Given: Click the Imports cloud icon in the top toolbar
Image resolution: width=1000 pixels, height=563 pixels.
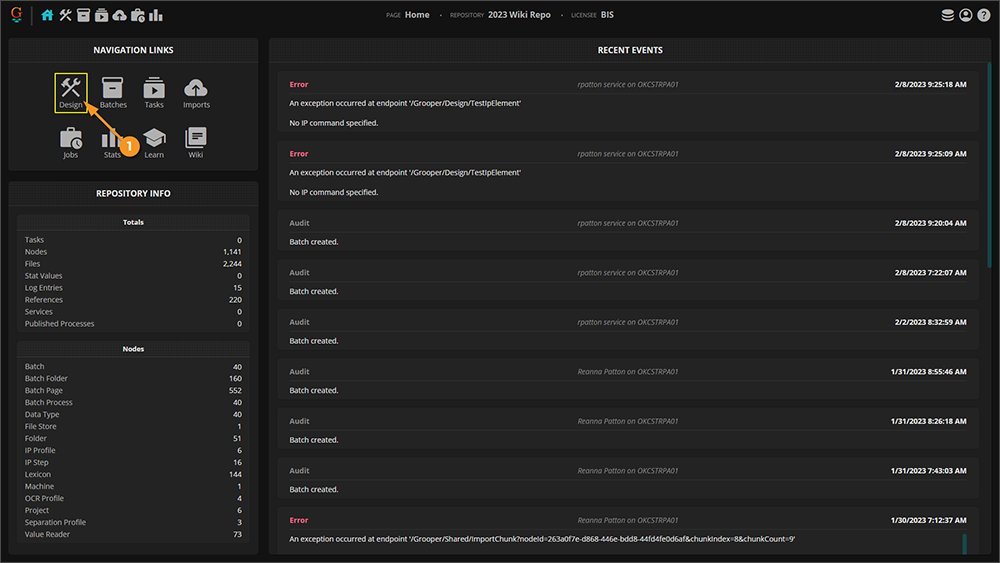Looking at the screenshot, I should tap(120, 15).
